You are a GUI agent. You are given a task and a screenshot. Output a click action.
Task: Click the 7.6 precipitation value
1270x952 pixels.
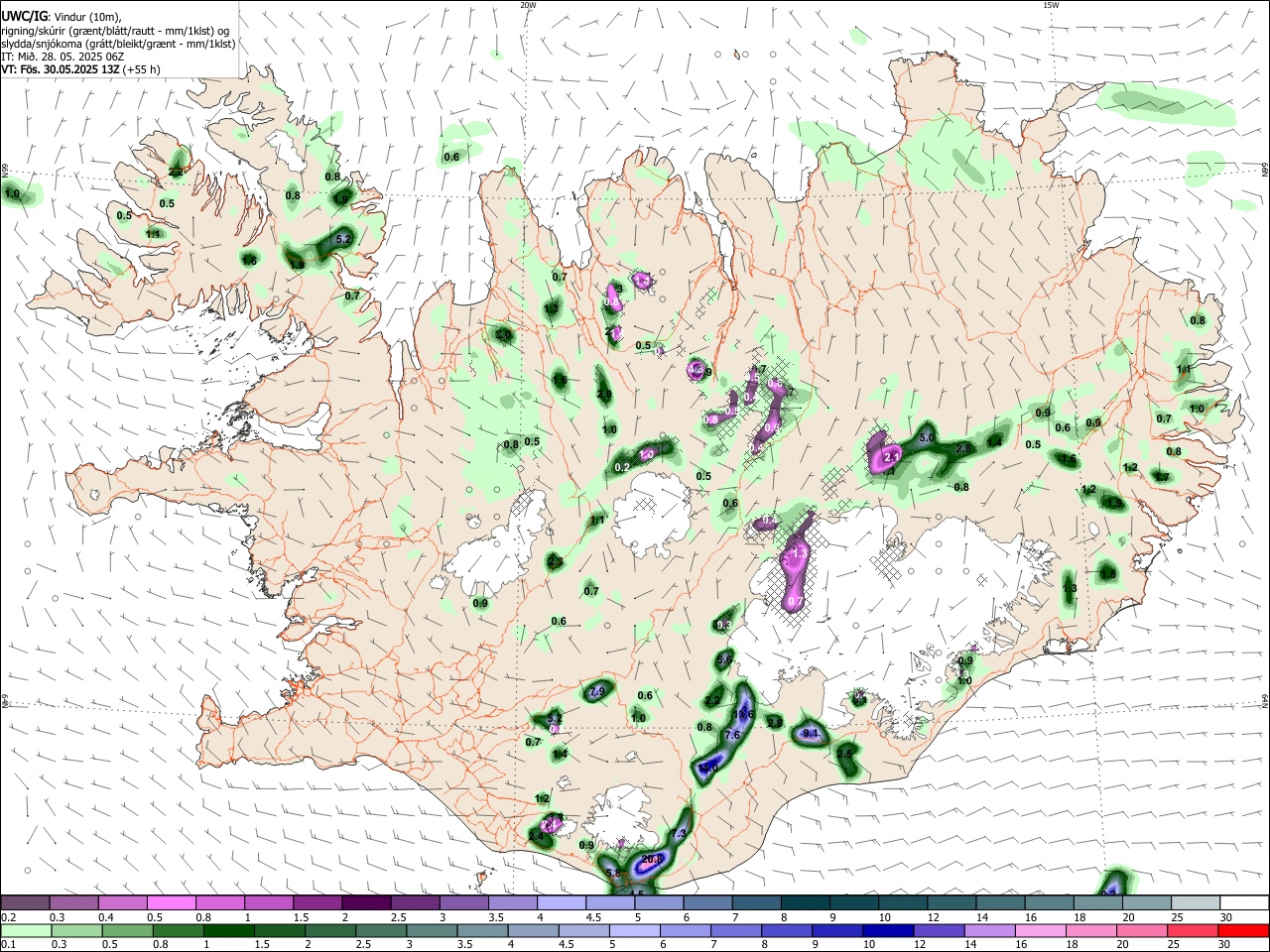click(733, 735)
